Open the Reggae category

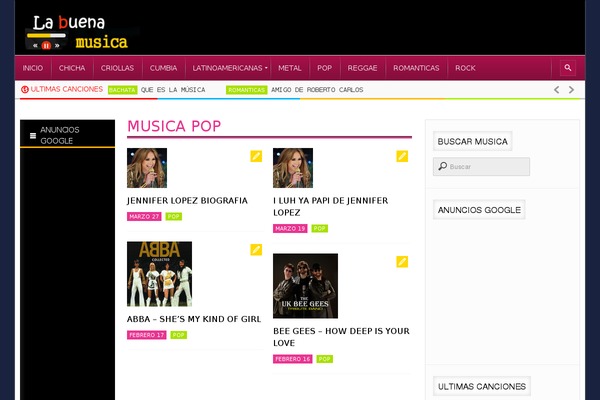(x=362, y=68)
